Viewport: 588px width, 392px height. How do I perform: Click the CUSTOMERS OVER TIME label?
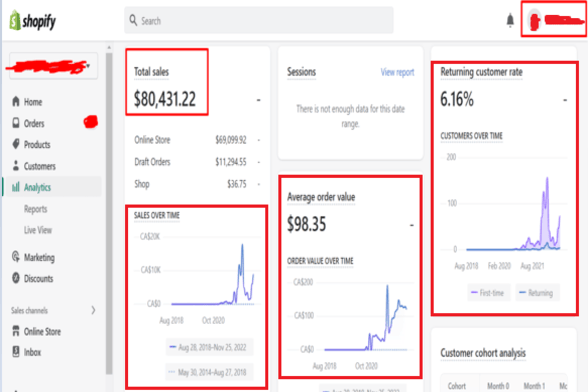(x=471, y=136)
